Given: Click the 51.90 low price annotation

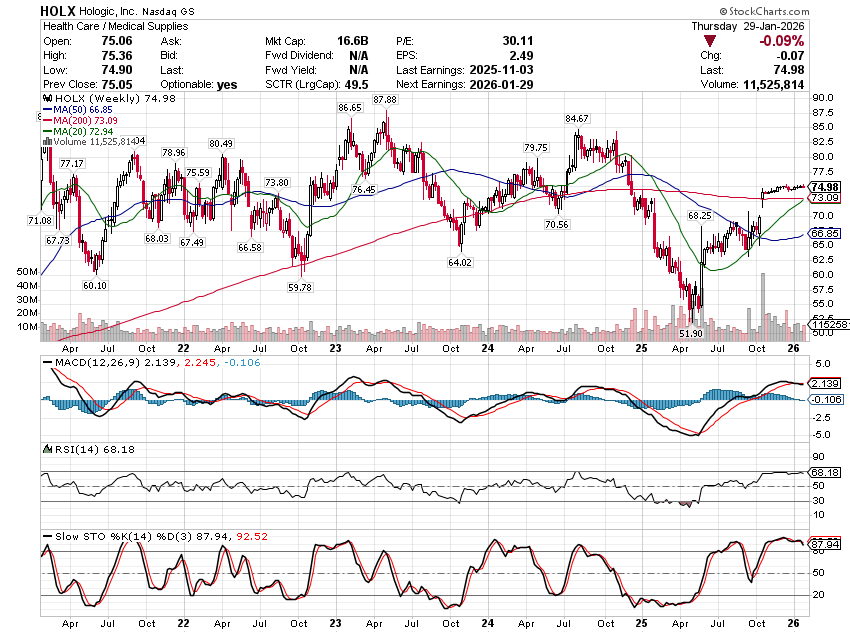Looking at the screenshot, I should pos(691,332).
